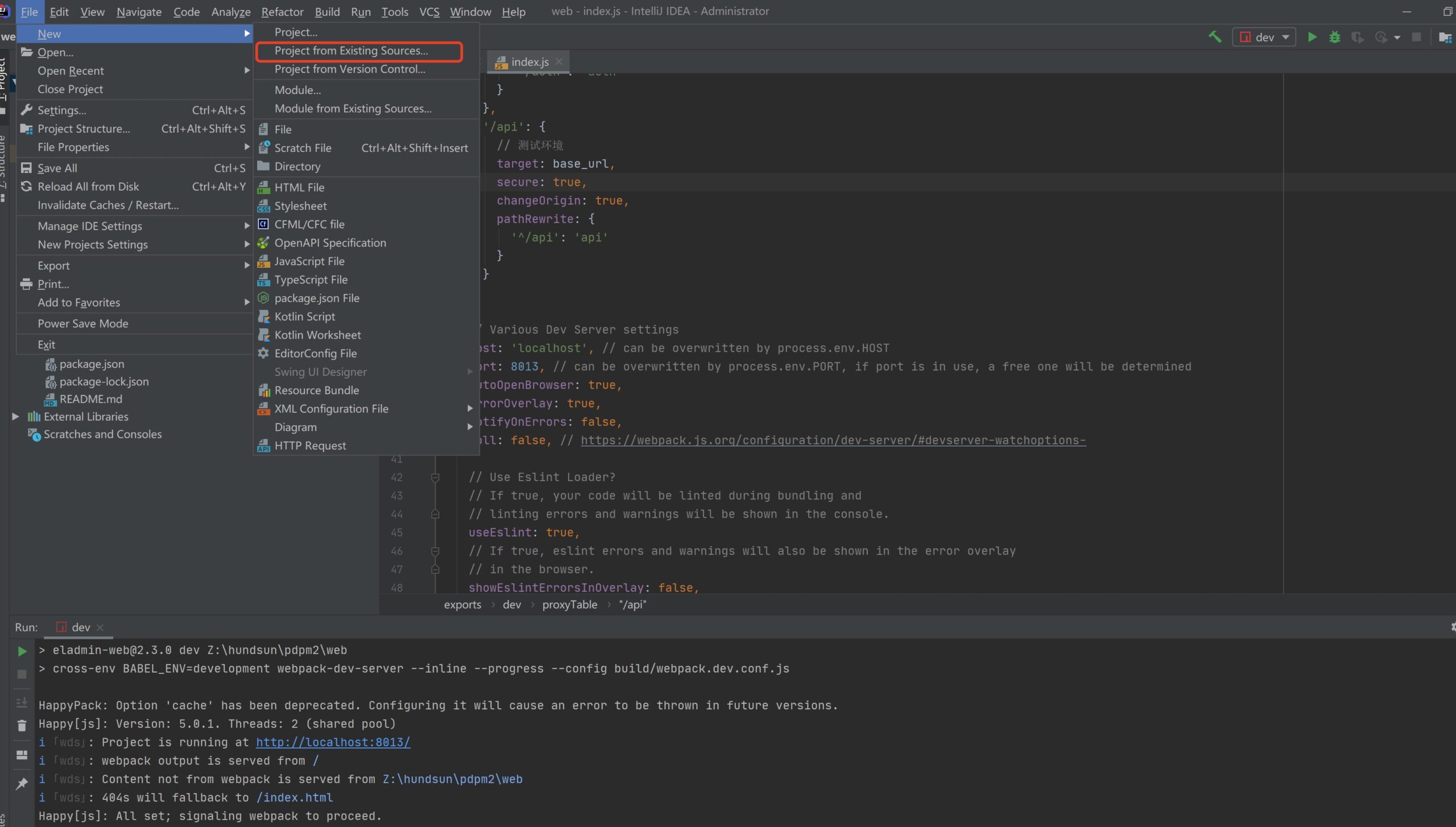This screenshot has width=1456, height=827.
Task: Expand New Projects Settings submenu
Action: pyautogui.click(x=134, y=244)
